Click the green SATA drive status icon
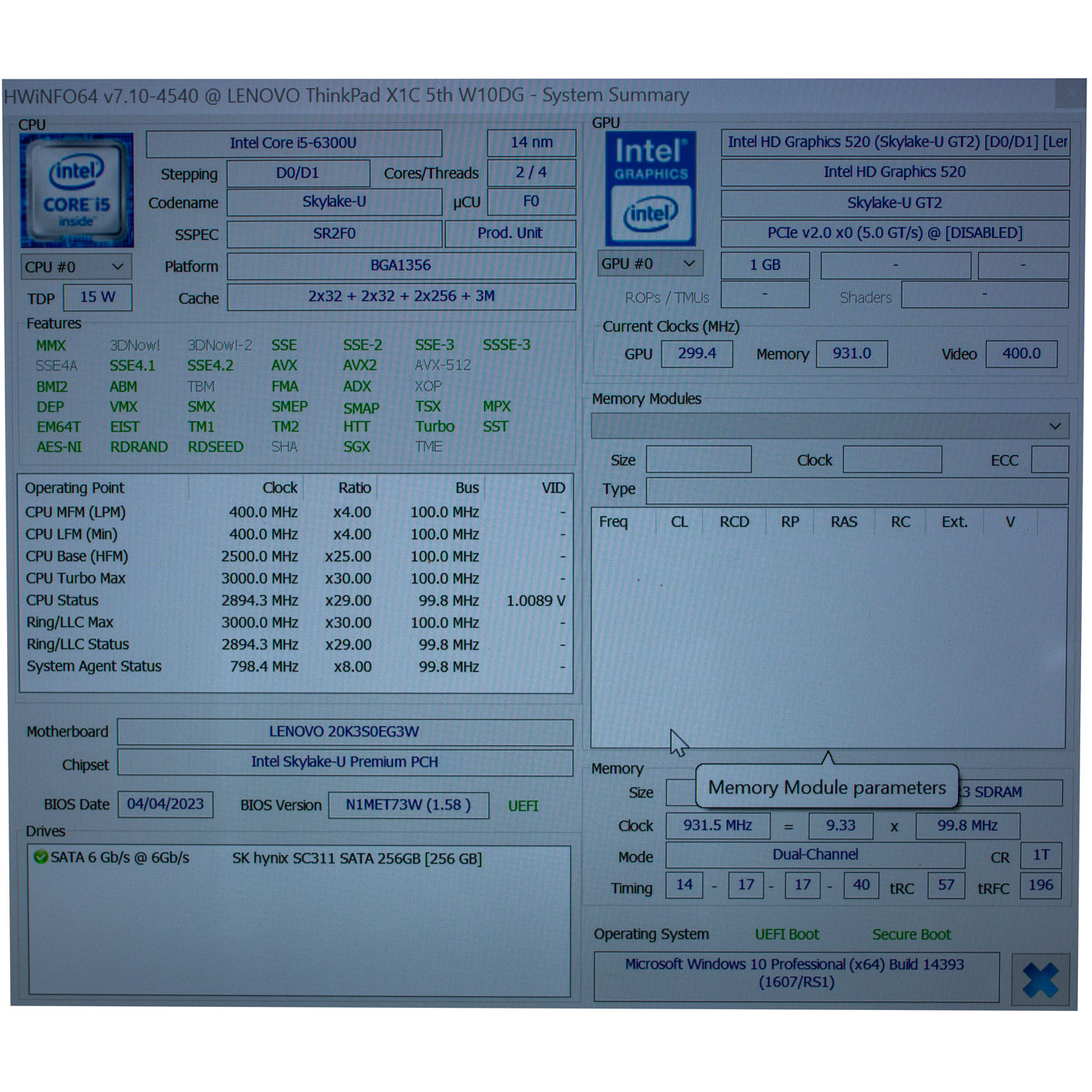The height and width of the screenshot is (1092, 1092). pos(41,856)
